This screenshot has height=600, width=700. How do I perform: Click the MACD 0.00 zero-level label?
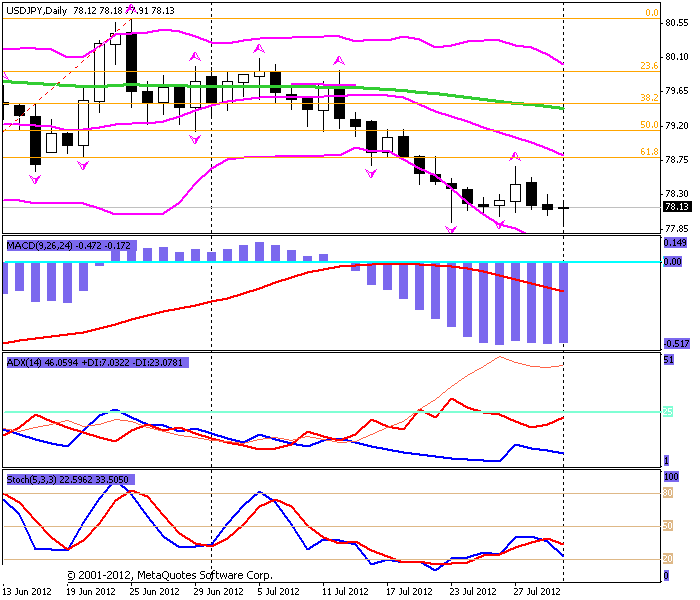pyautogui.click(x=672, y=262)
